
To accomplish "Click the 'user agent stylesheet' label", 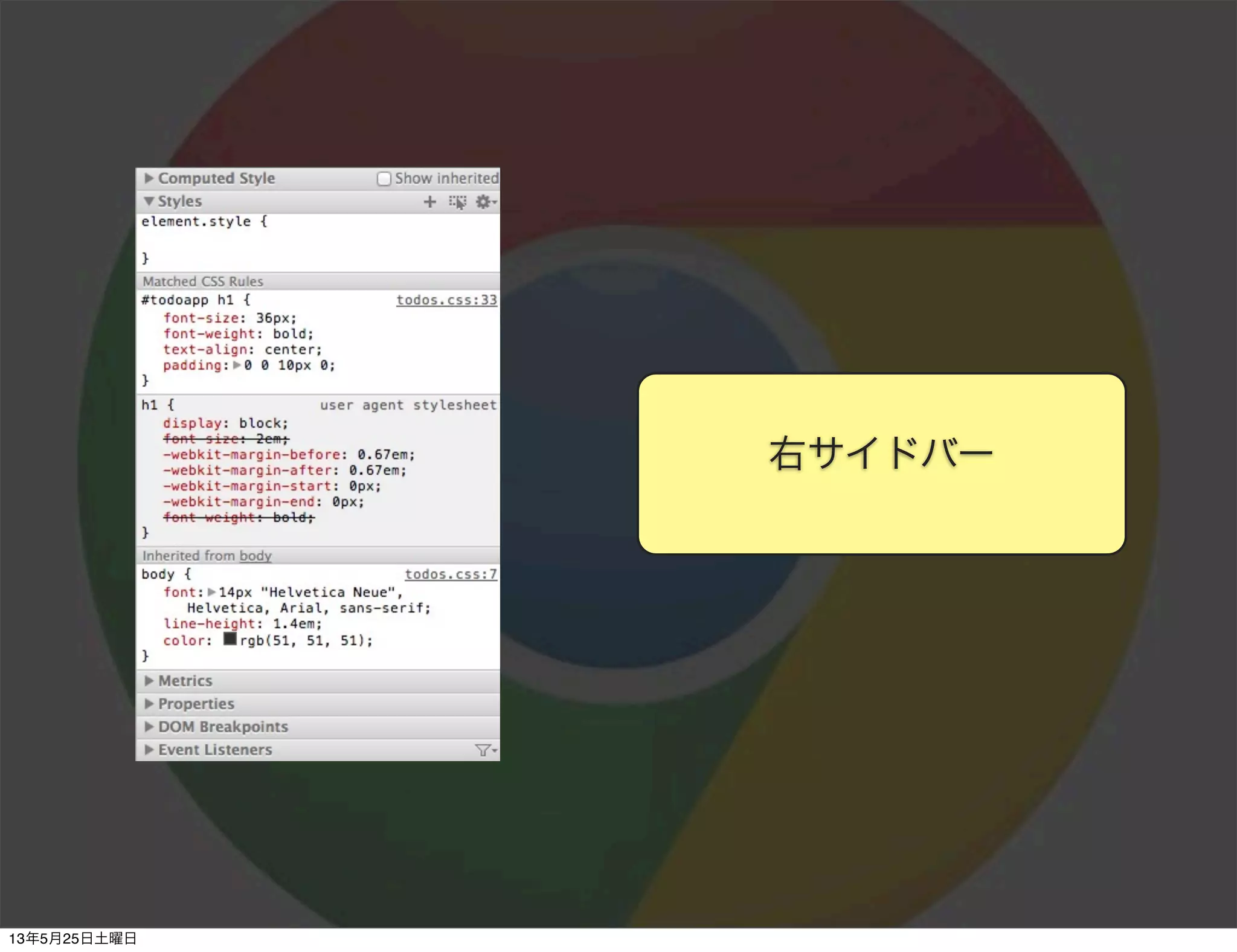I will [x=408, y=405].
